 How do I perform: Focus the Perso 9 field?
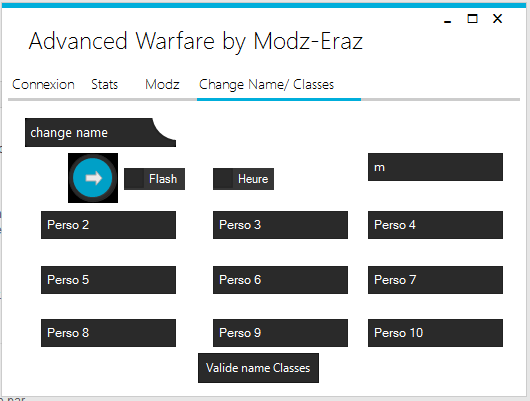click(x=281, y=333)
